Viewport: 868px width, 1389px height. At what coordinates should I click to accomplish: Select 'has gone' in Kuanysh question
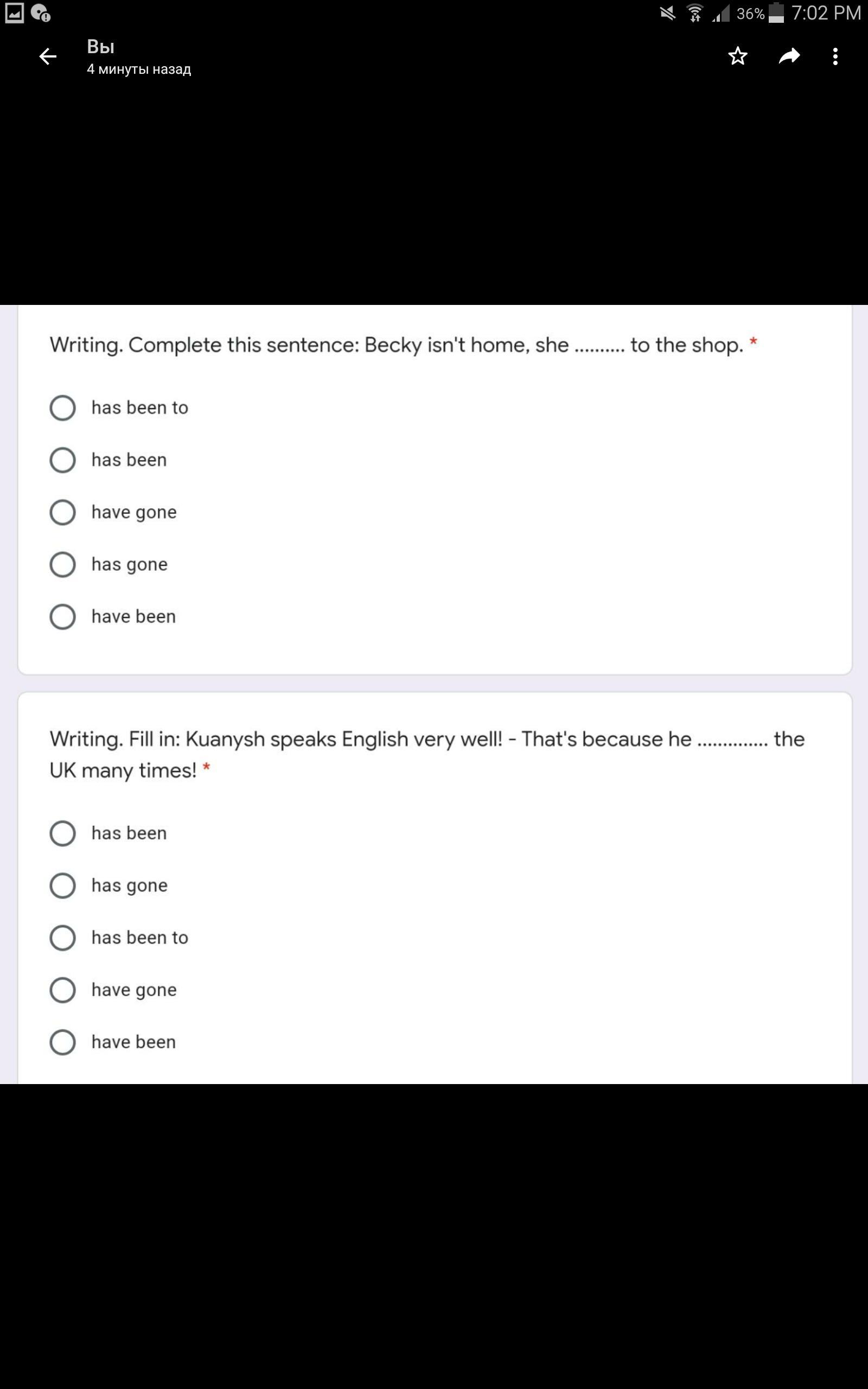[62, 885]
